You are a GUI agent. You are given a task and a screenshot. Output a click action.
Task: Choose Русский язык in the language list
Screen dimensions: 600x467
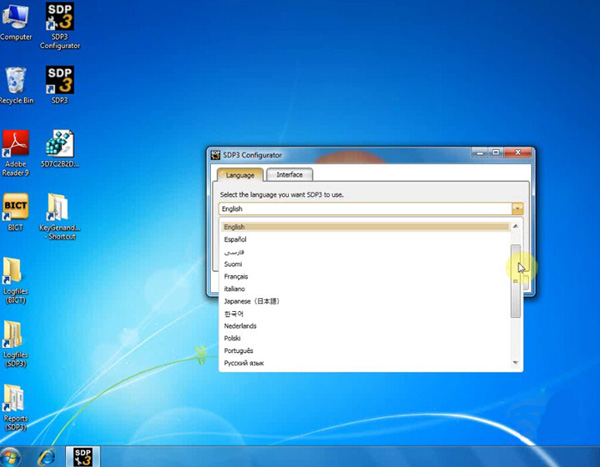tap(365, 363)
